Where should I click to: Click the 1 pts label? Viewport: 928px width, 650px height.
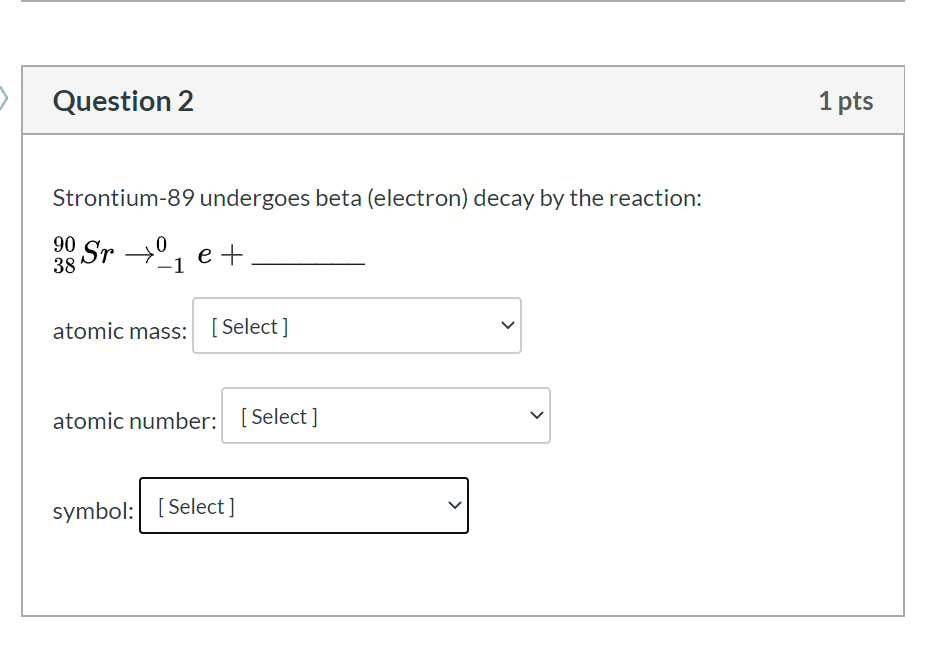(846, 100)
